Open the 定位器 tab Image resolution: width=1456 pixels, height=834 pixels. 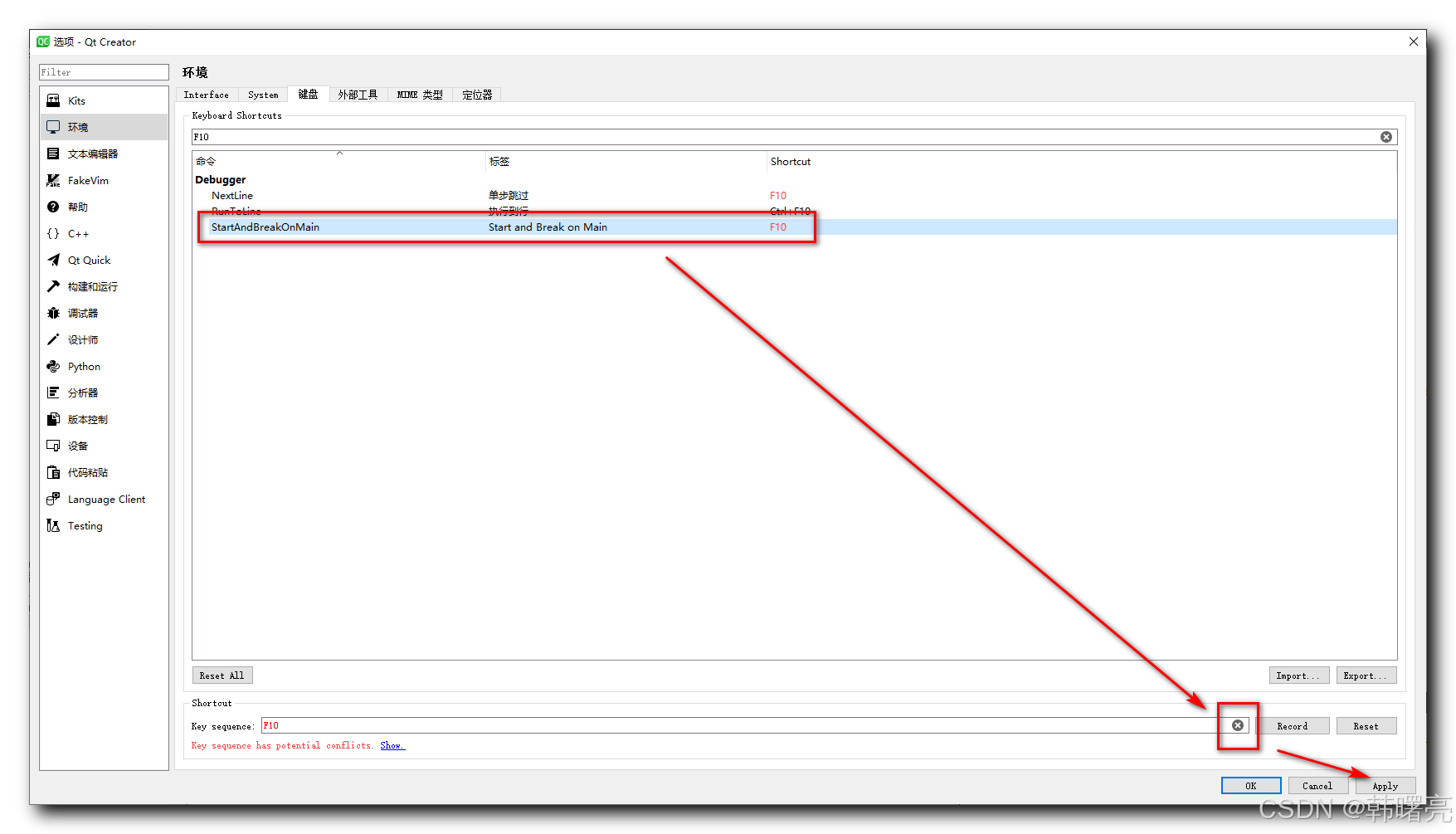[x=477, y=95]
